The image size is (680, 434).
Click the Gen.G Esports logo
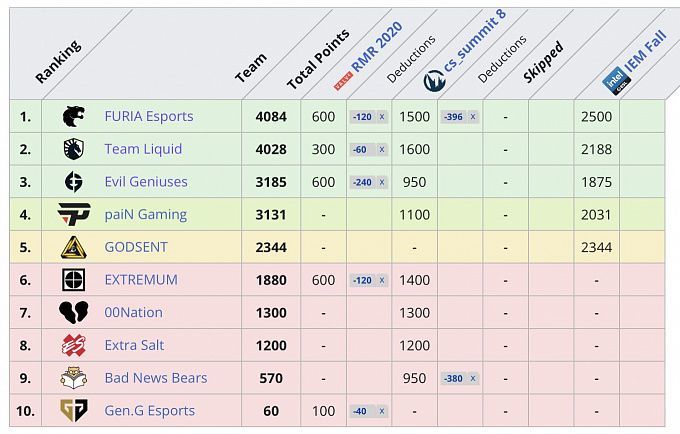[73, 410]
